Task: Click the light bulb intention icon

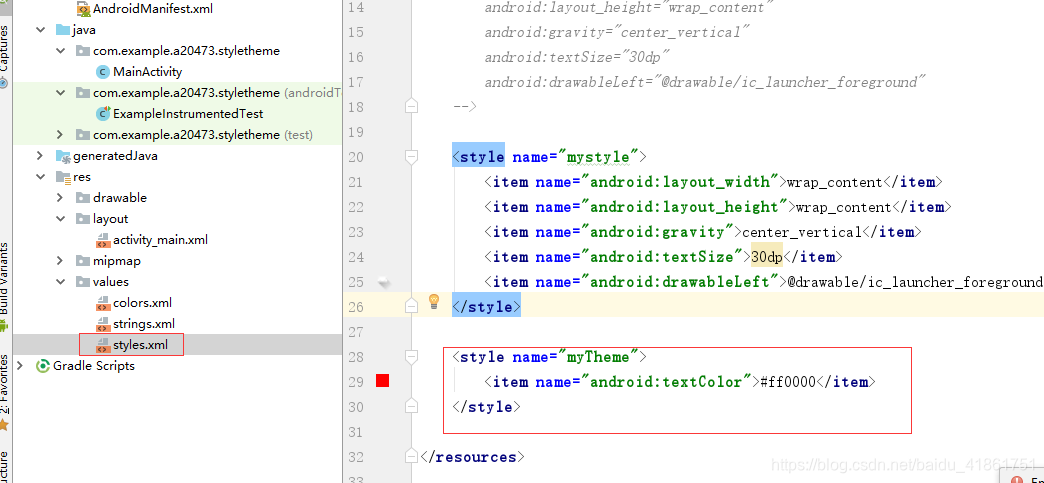Action: (434, 301)
